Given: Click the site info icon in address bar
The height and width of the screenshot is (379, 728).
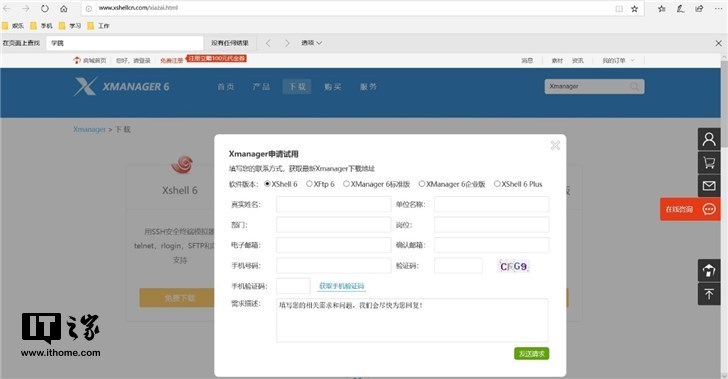Looking at the screenshot, I should coord(89,8).
